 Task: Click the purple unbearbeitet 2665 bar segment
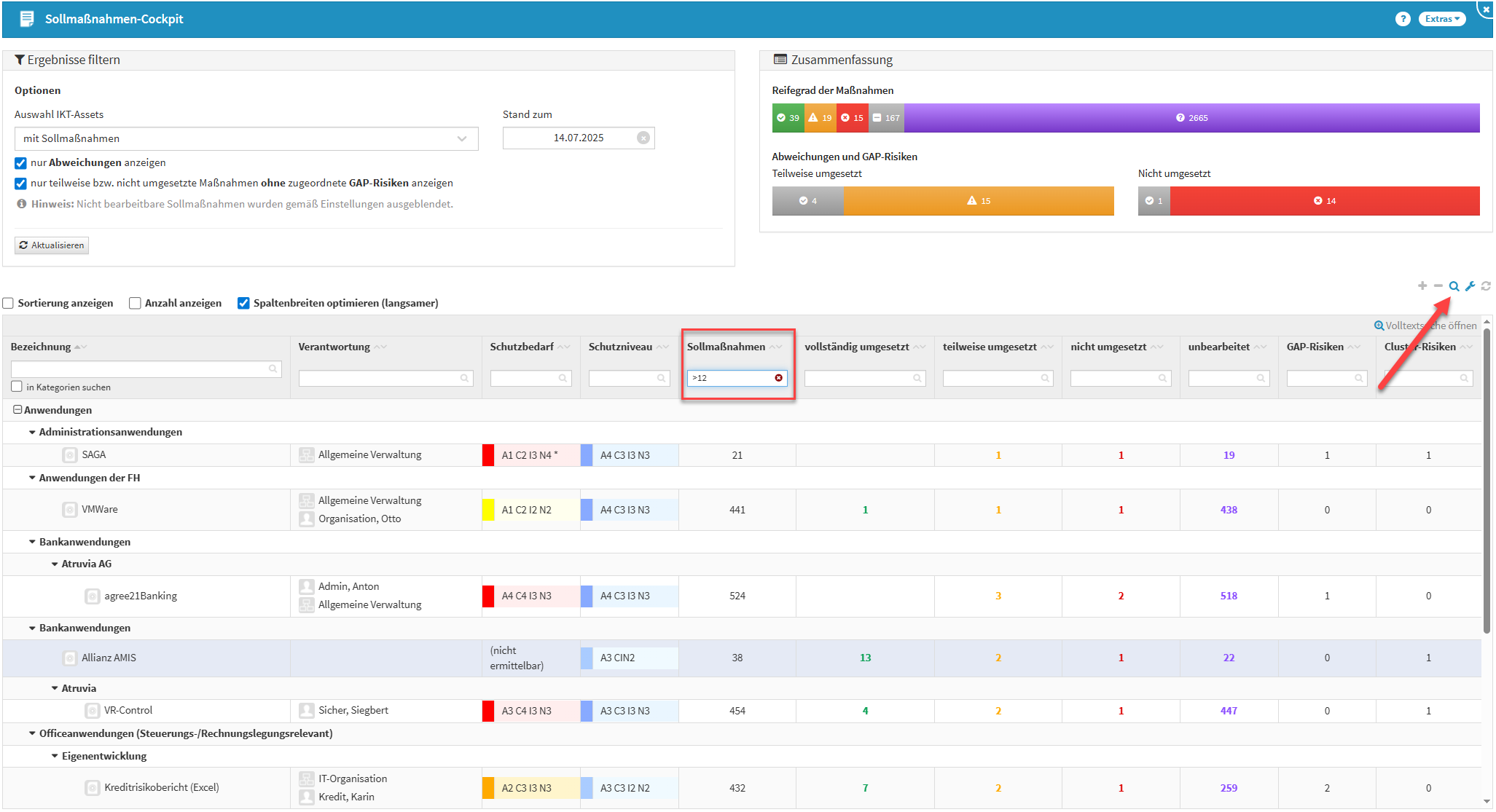point(1191,118)
